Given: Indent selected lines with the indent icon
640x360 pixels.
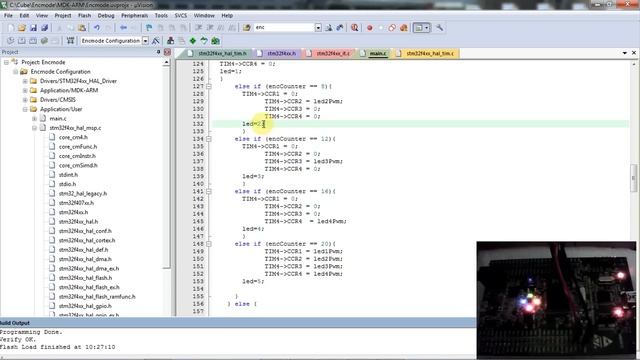Looking at the screenshot, I should pyautogui.click(x=198, y=28).
